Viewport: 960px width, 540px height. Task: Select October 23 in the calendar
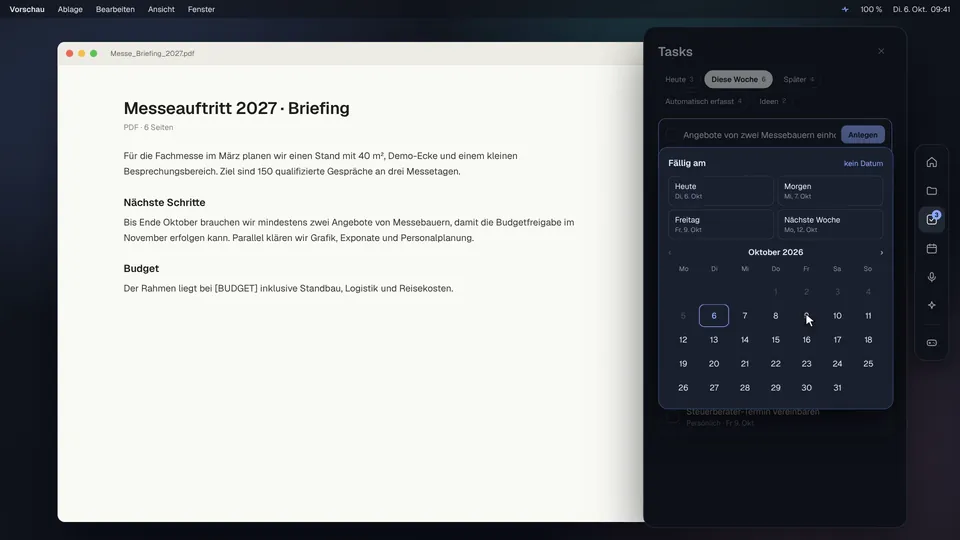pos(806,364)
